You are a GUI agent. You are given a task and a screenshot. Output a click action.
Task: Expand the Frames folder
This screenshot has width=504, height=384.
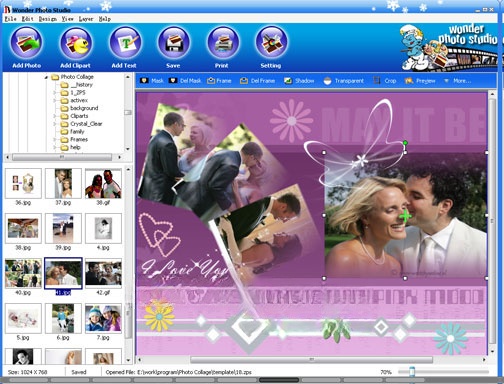pos(55,139)
